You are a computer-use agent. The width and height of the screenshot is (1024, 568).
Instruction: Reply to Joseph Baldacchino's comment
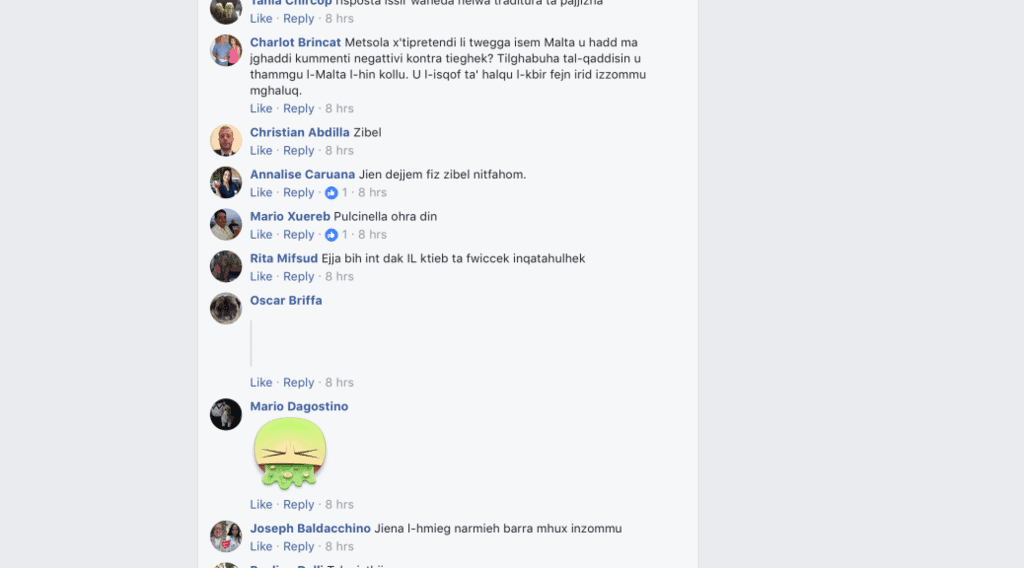(x=298, y=546)
